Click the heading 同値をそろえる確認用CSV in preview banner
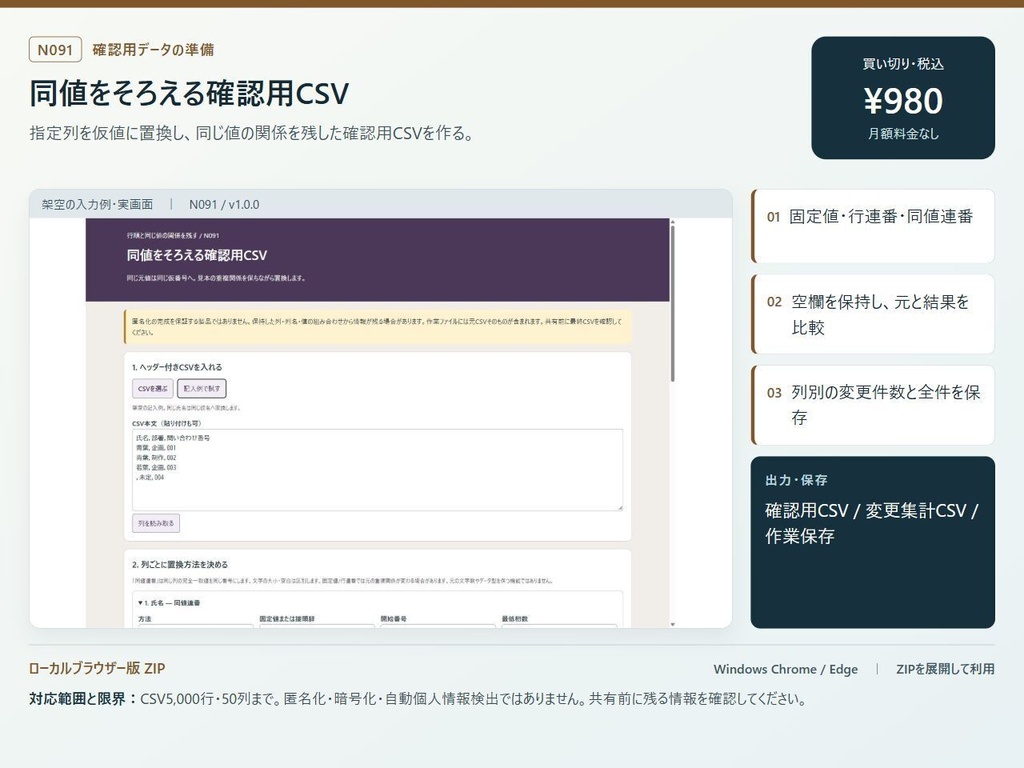 197,255
